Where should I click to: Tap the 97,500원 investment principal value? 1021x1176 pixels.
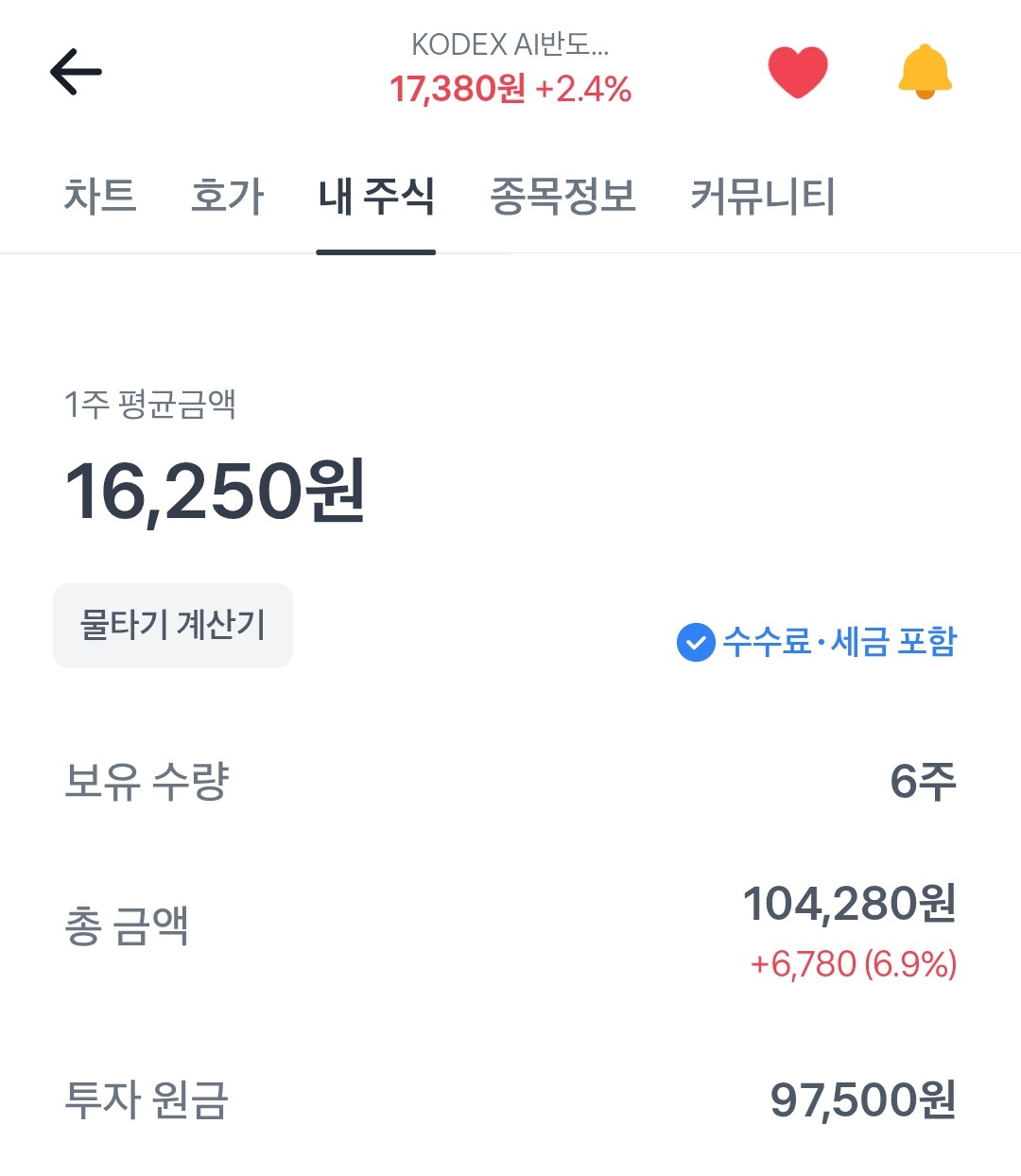point(862,1100)
